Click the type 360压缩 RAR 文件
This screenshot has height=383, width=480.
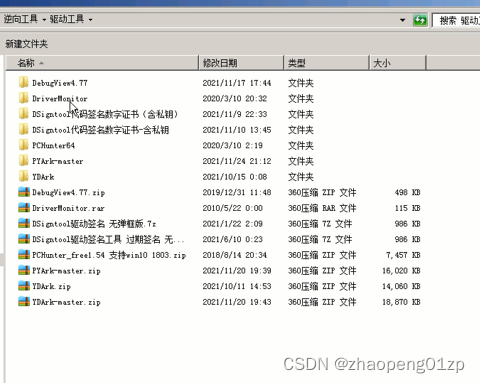322,208
